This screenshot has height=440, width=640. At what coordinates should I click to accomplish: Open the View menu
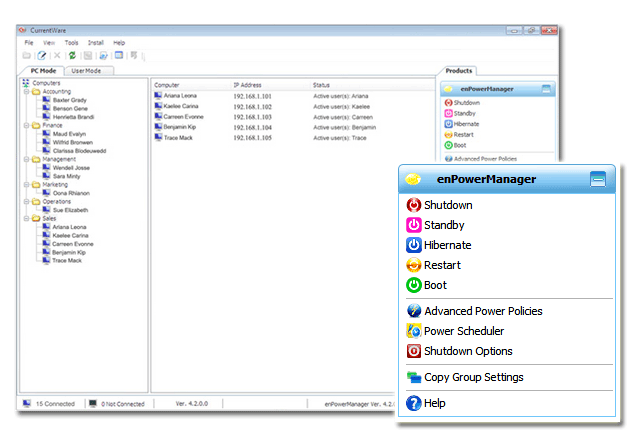point(49,42)
